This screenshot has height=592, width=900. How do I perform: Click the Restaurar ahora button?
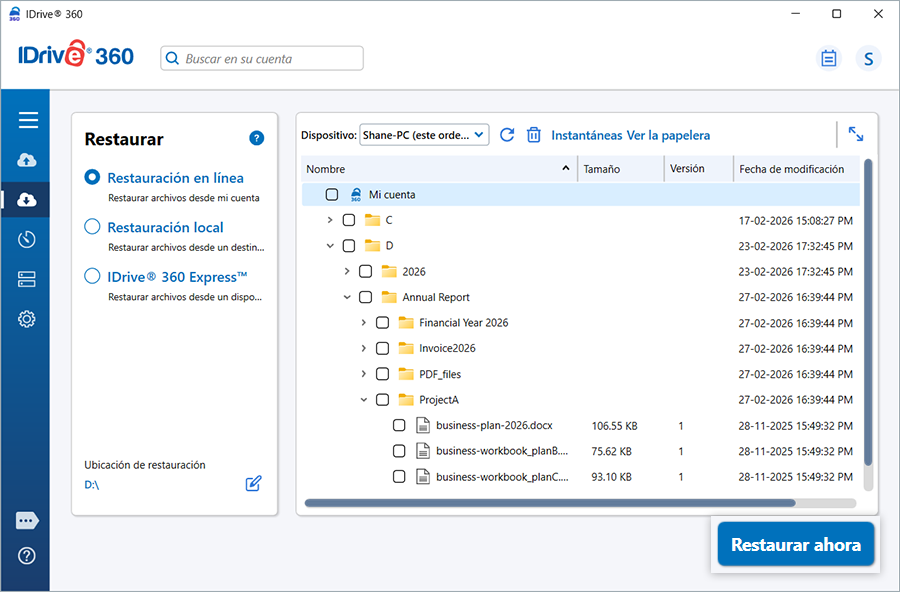coord(795,546)
